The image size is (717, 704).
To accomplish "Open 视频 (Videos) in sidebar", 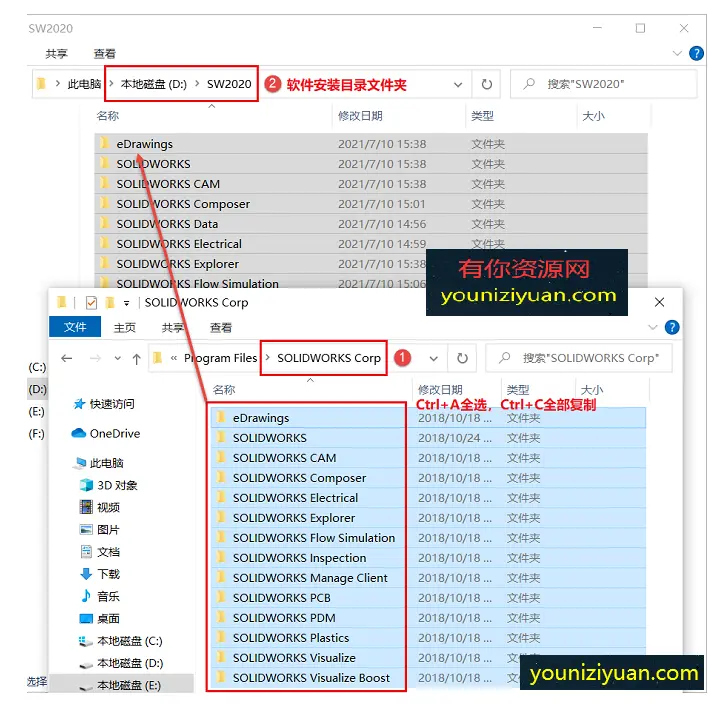I will point(100,507).
